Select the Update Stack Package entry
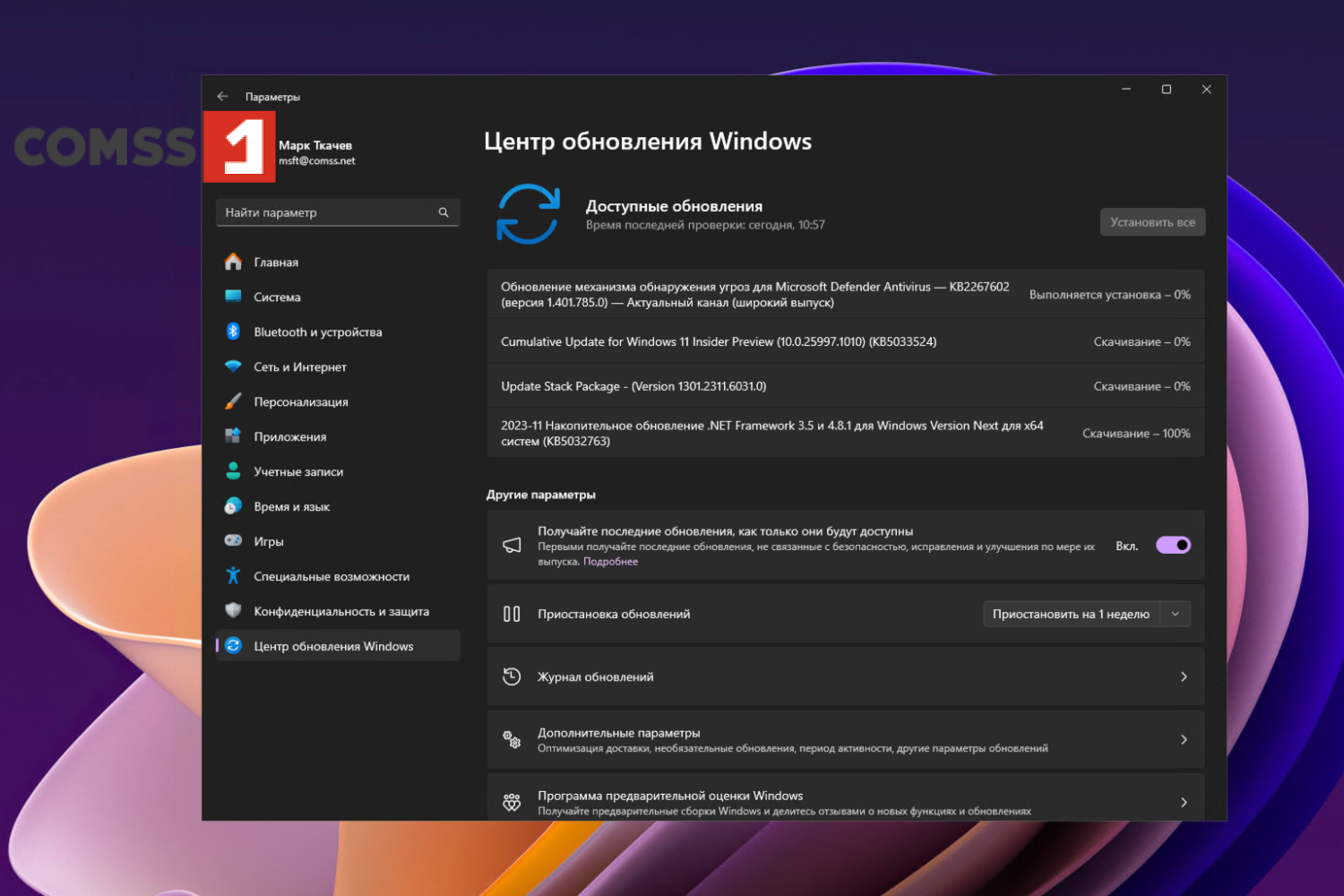The width and height of the screenshot is (1344, 896). (x=846, y=386)
